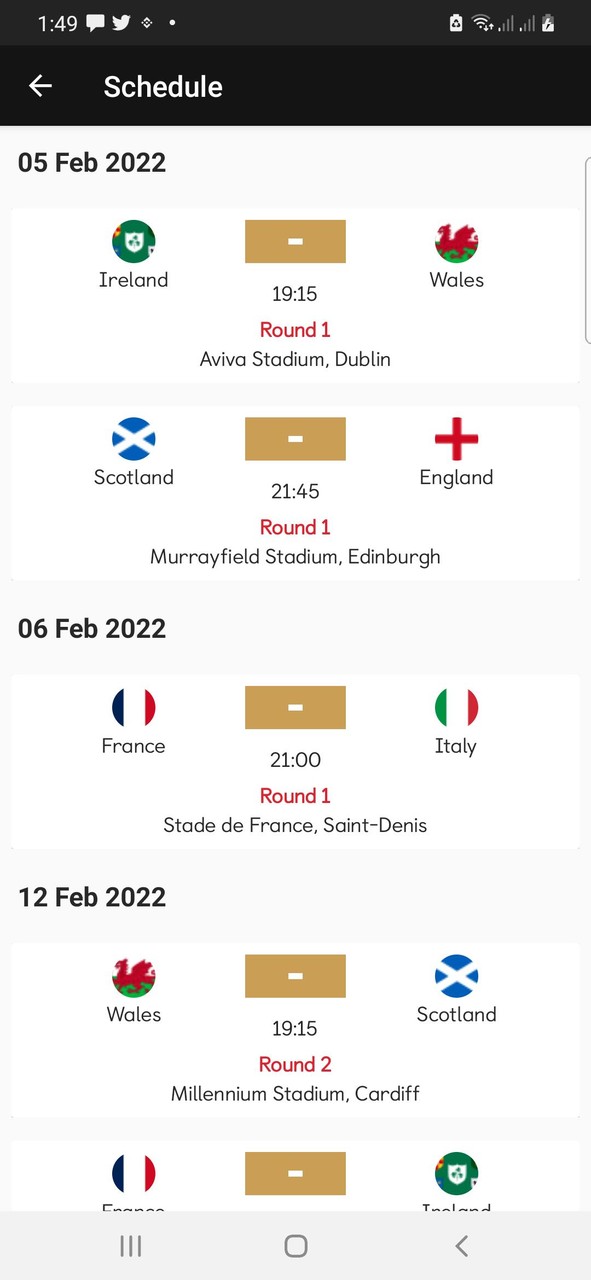Tap the 05 Feb 2022 date heading
The image size is (591, 1280).
[91, 162]
